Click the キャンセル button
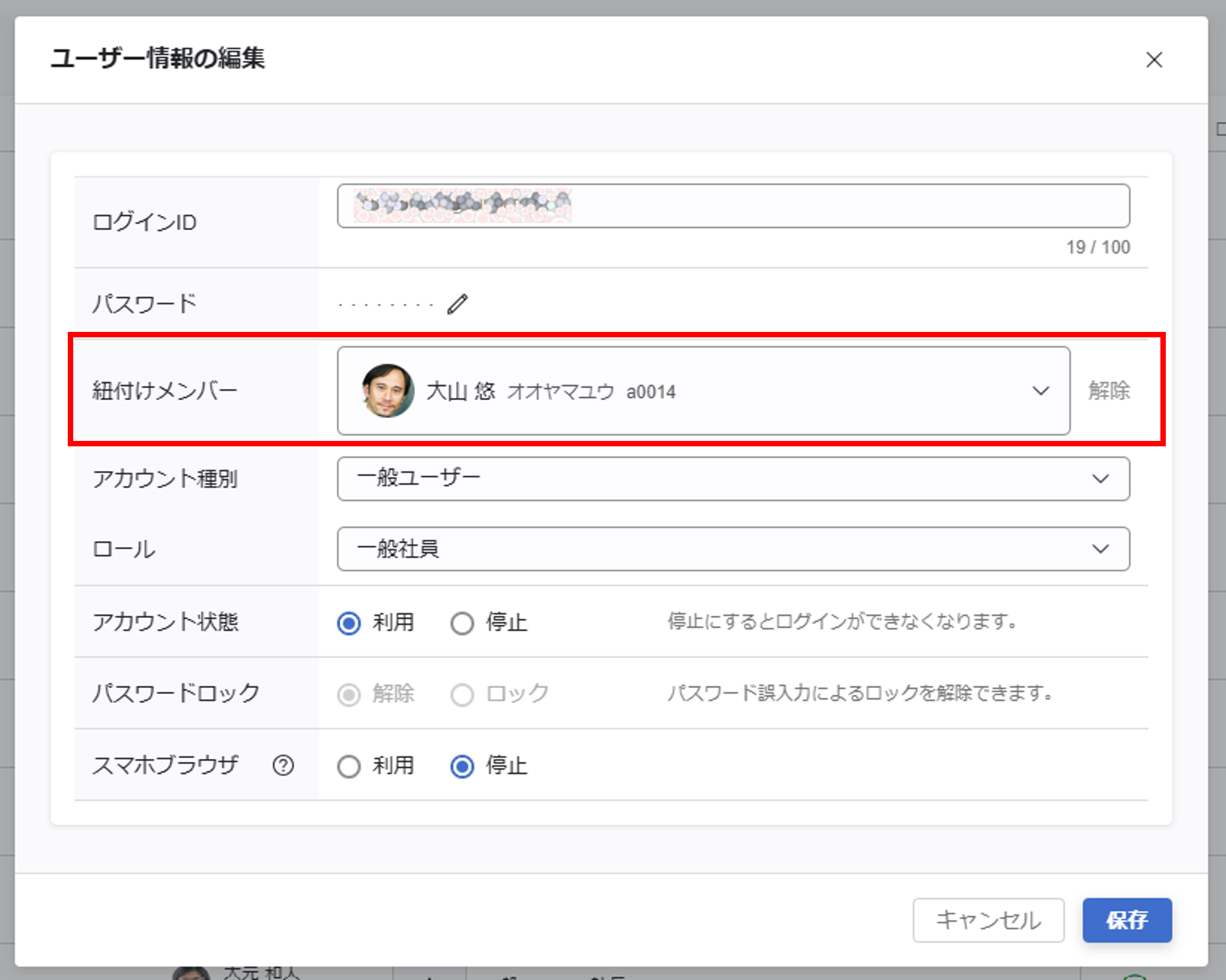The height and width of the screenshot is (980, 1226). pyautogui.click(x=988, y=920)
